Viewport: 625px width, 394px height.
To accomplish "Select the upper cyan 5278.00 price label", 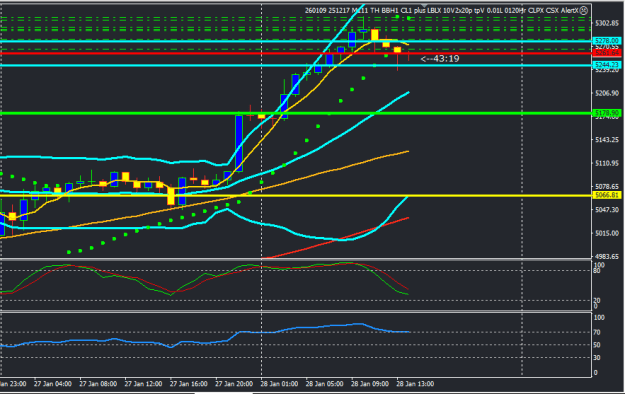I will pos(607,41).
